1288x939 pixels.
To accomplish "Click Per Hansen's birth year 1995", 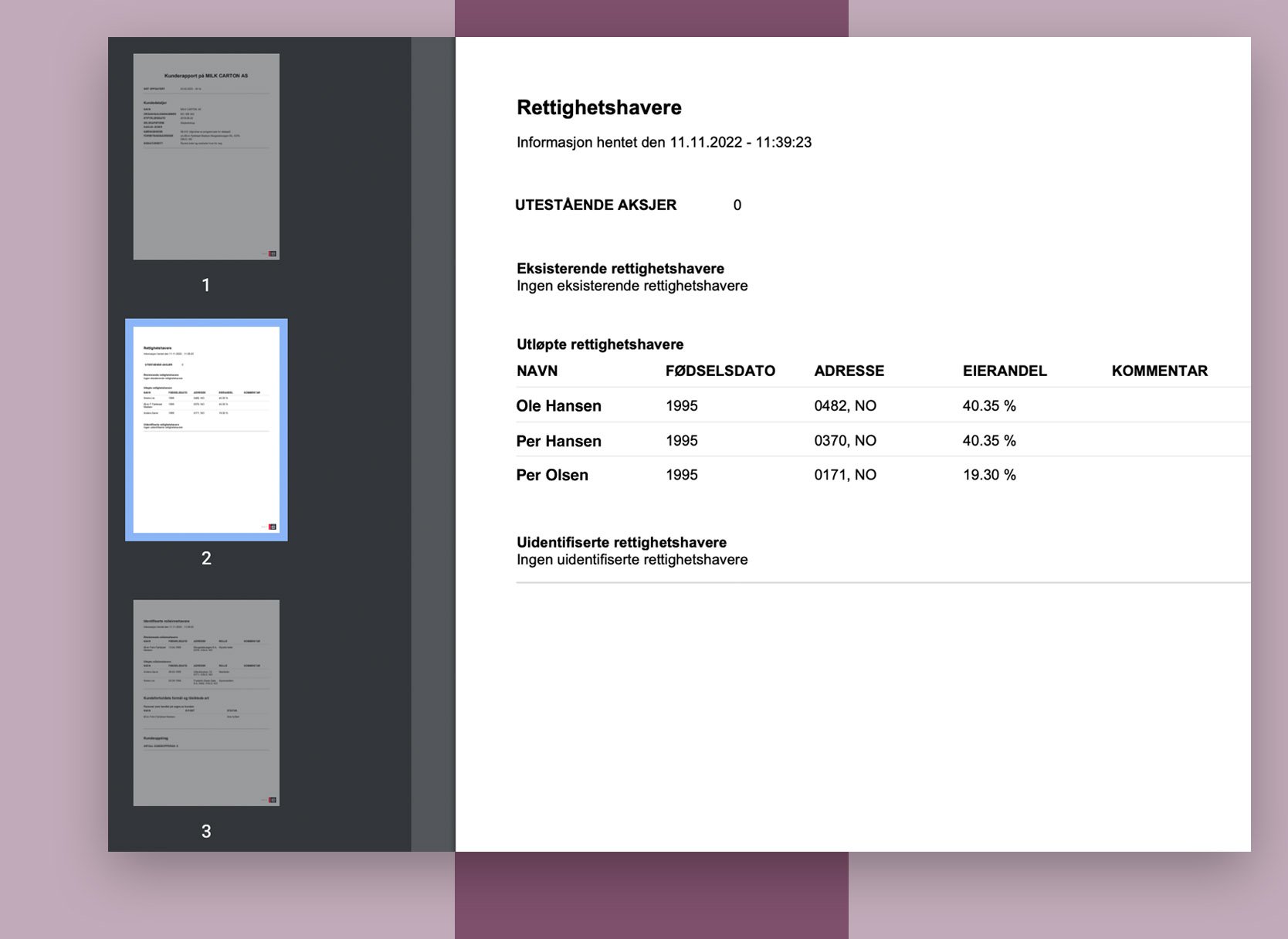I will point(682,441).
